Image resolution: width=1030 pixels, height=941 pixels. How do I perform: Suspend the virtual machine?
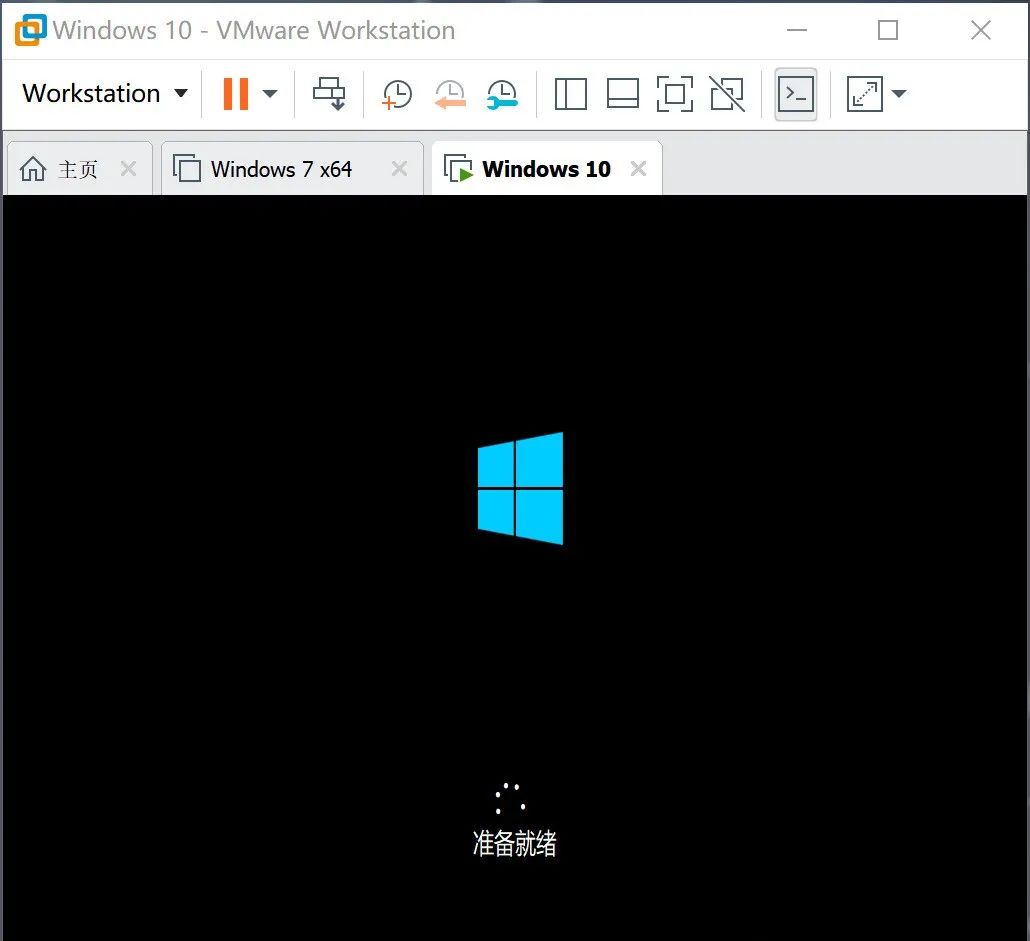click(x=236, y=93)
